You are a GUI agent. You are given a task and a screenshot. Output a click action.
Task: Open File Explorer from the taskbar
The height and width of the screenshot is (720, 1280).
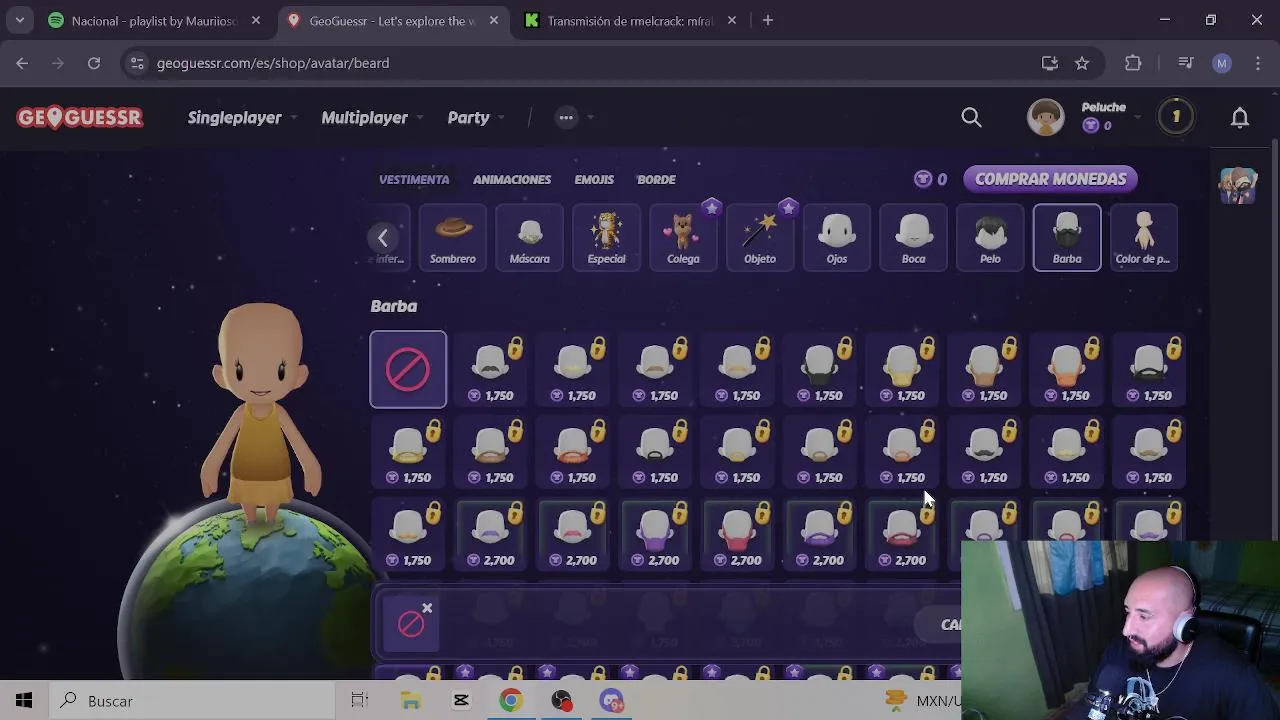point(411,701)
